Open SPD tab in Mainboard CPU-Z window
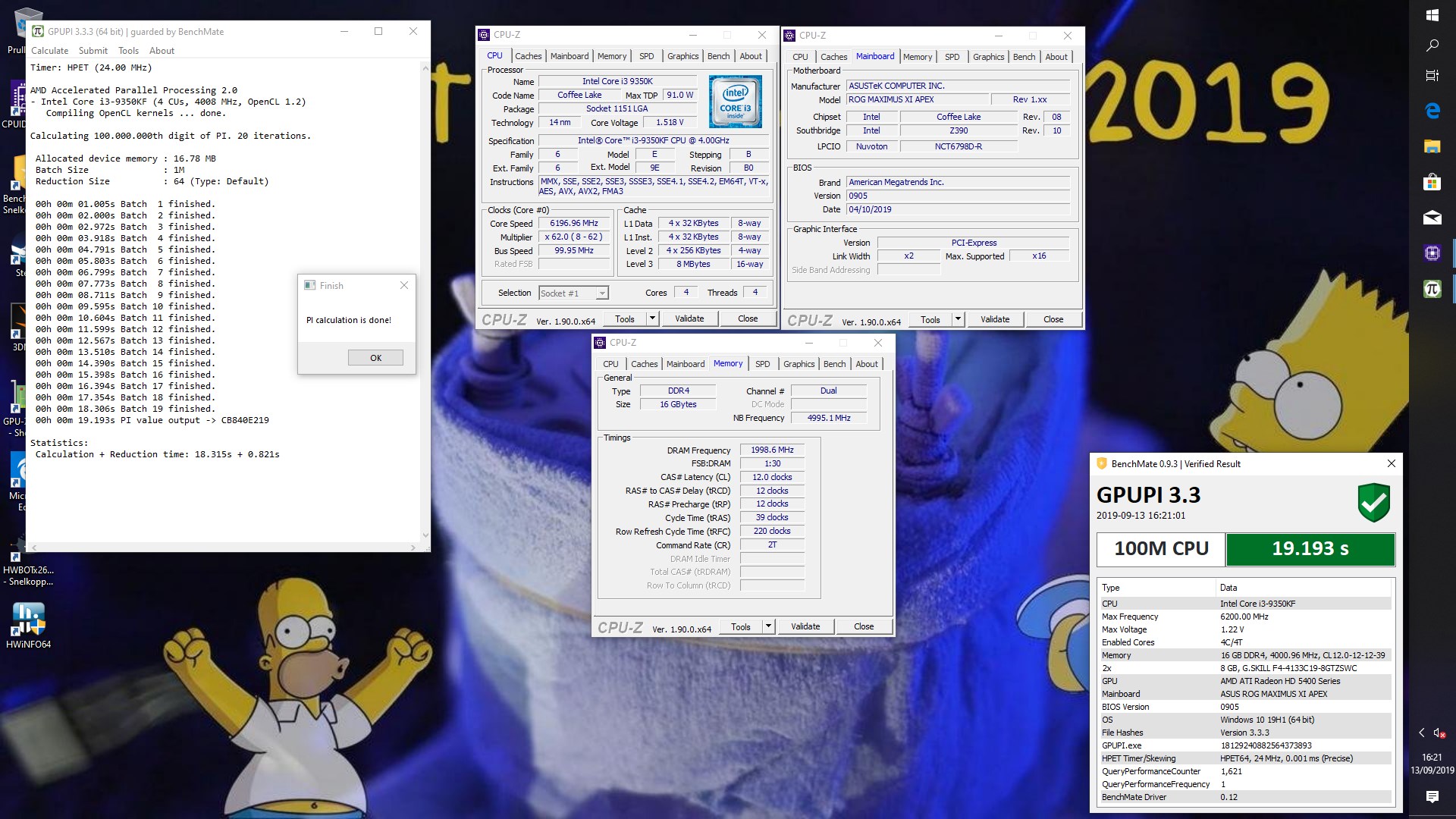 952,57
